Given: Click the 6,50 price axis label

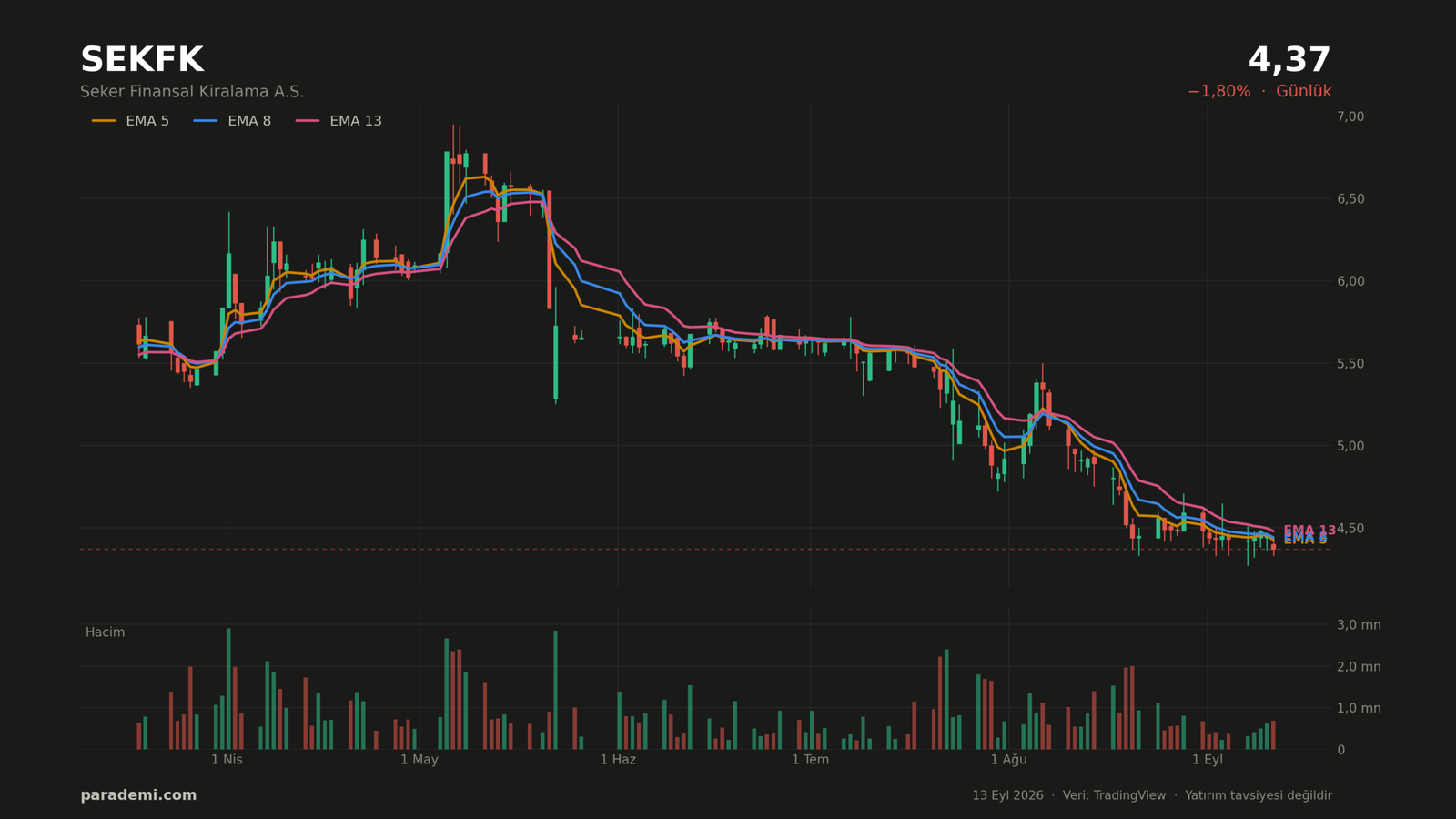Looking at the screenshot, I should pos(1350,198).
